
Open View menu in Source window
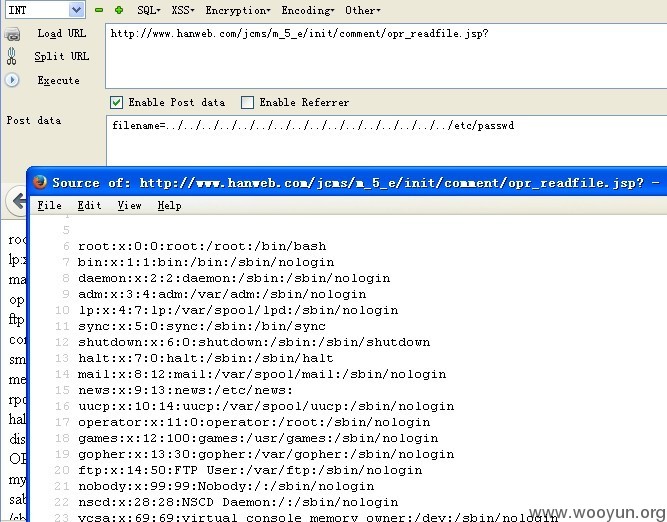[x=129, y=205]
